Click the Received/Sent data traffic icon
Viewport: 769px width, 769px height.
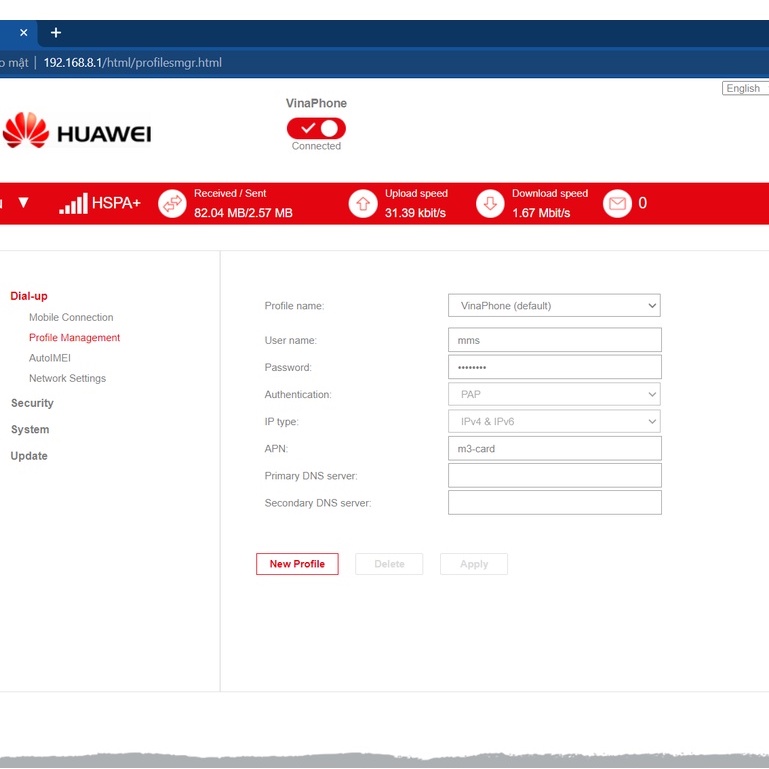172,203
